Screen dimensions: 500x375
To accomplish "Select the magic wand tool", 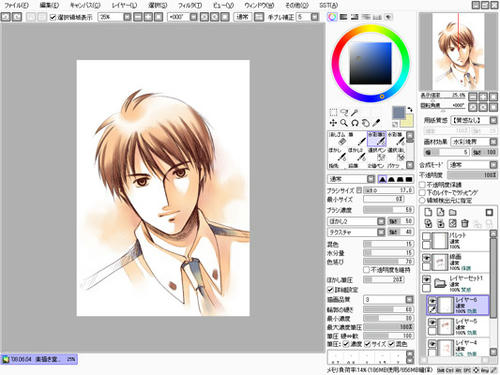I will click(x=355, y=112).
